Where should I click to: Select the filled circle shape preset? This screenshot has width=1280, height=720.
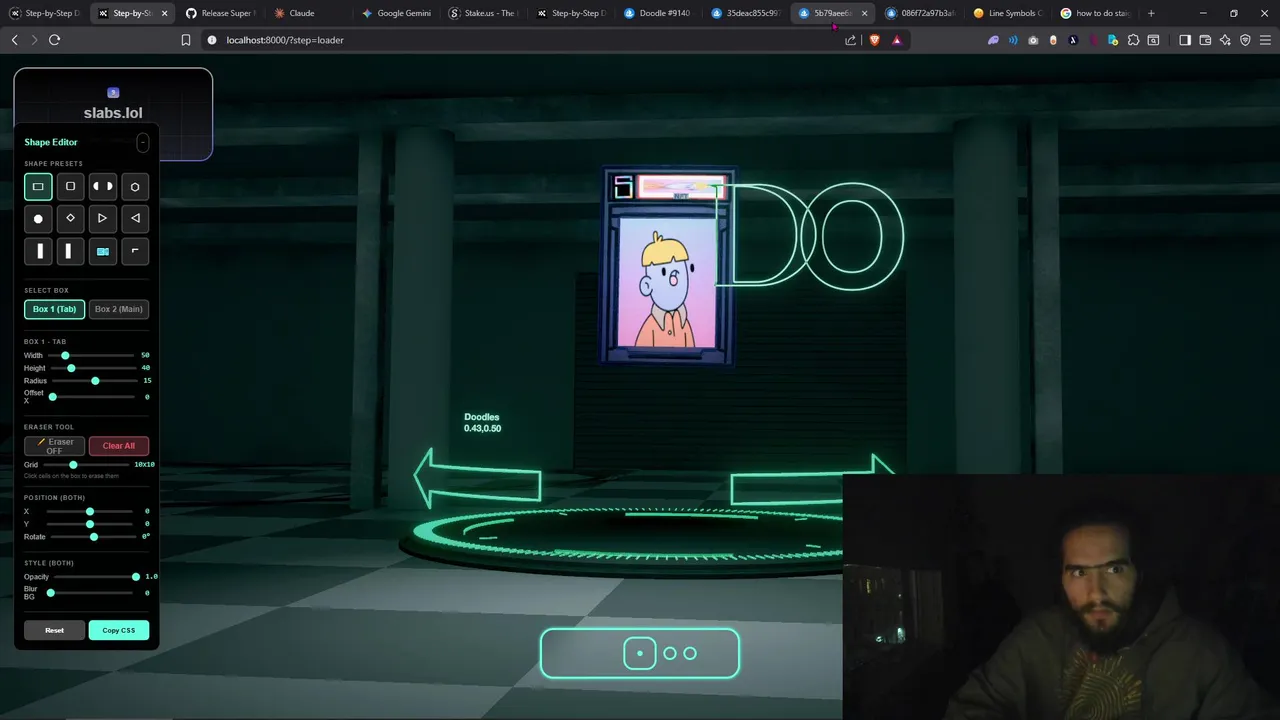pyautogui.click(x=38, y=218)
